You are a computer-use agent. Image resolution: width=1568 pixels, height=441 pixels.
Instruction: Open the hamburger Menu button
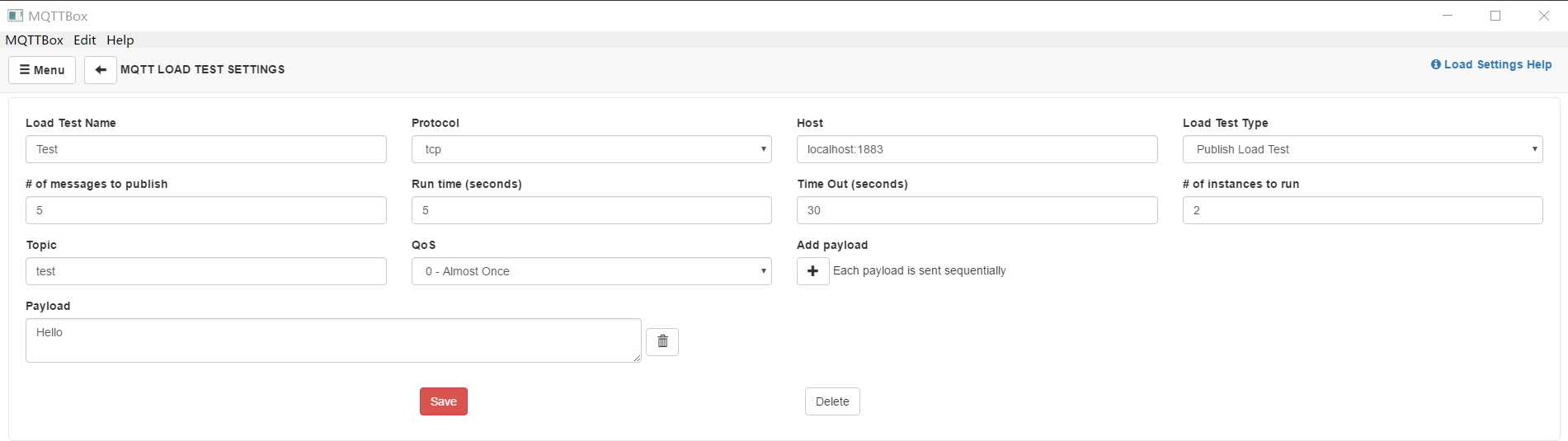pos(42,70)
